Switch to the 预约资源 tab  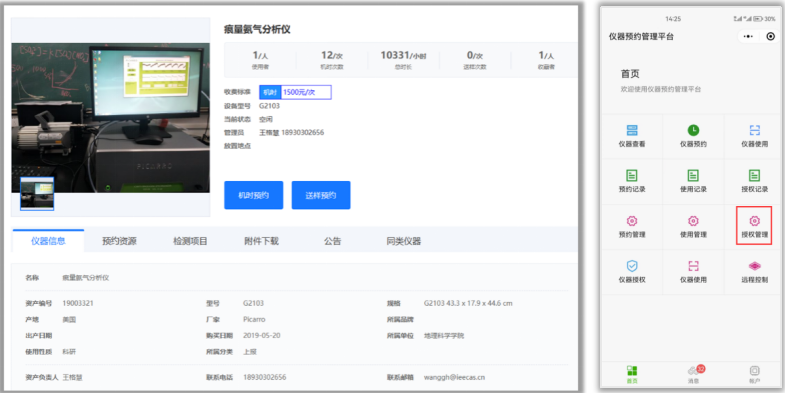tap(119, 241)
